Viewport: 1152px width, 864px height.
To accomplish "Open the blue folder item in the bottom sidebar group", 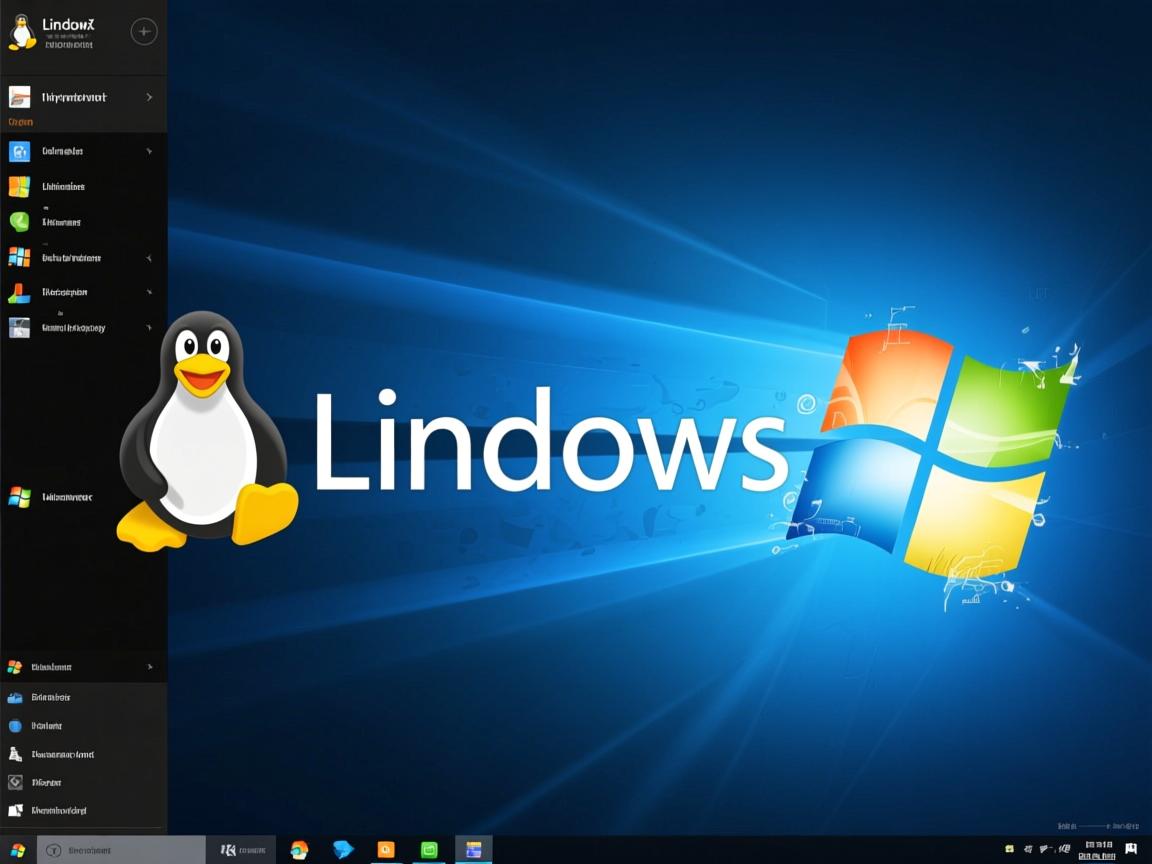I will click(x=18, y=697).
